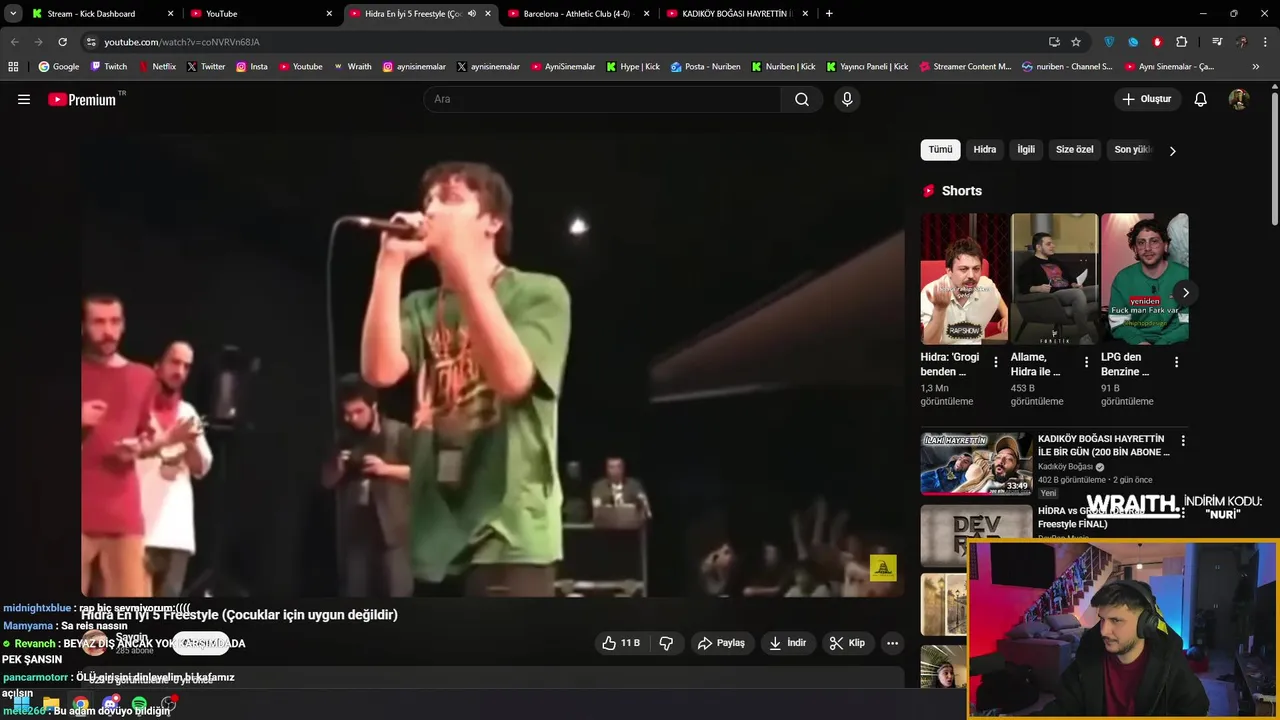Like the video with thumbs up
1280x720 pixels.
click(x=620, y=643)
